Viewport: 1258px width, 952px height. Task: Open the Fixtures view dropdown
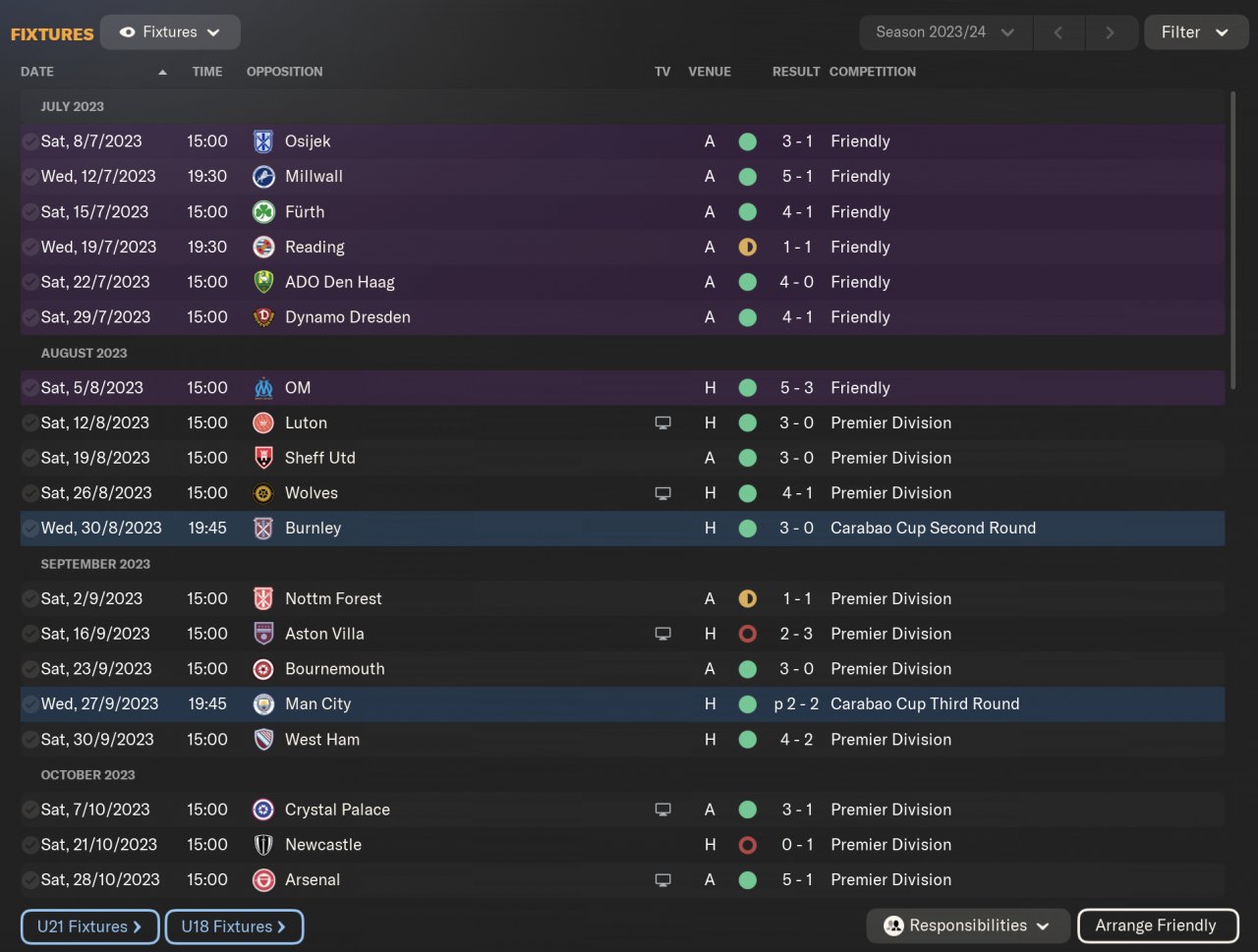[170, 32]
